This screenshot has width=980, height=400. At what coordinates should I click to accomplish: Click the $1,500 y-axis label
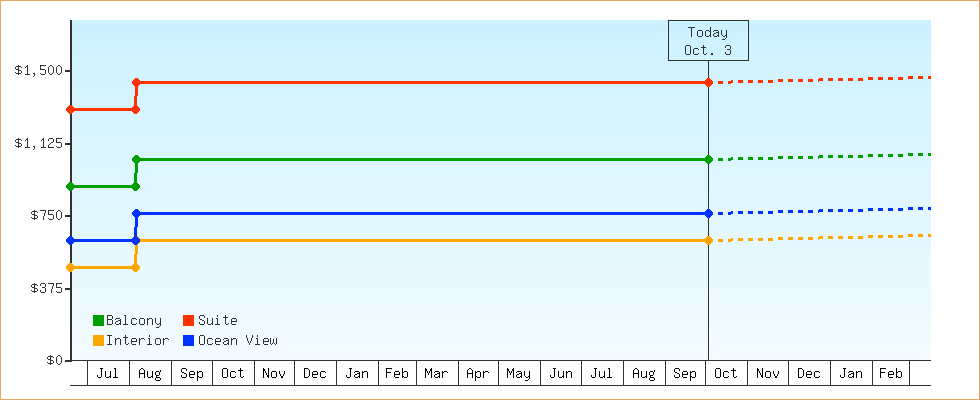pos(38,70)
